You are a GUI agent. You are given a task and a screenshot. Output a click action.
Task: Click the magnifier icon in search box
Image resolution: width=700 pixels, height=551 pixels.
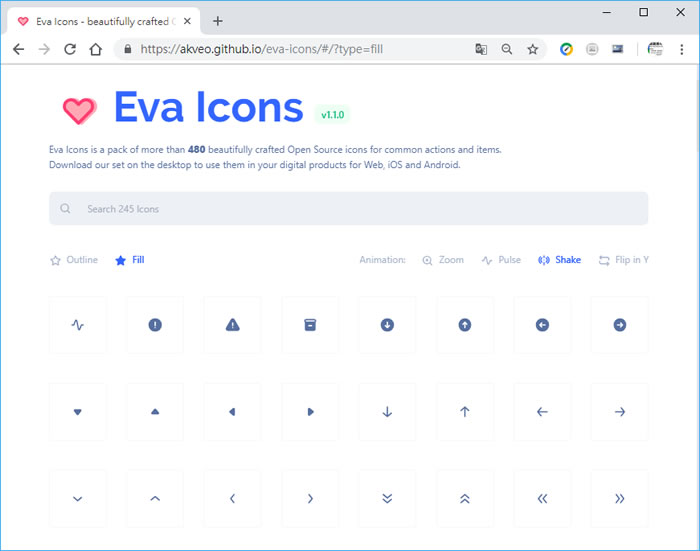point(65,209)
